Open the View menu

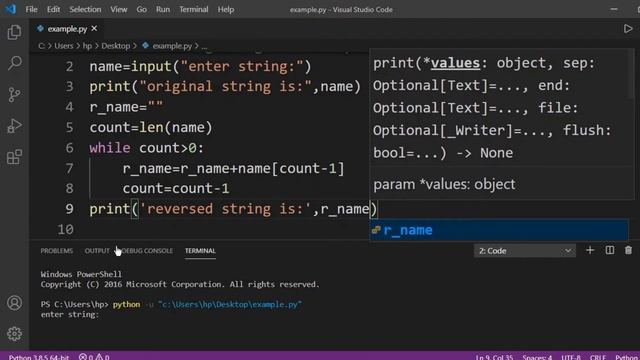pos(118,9)
